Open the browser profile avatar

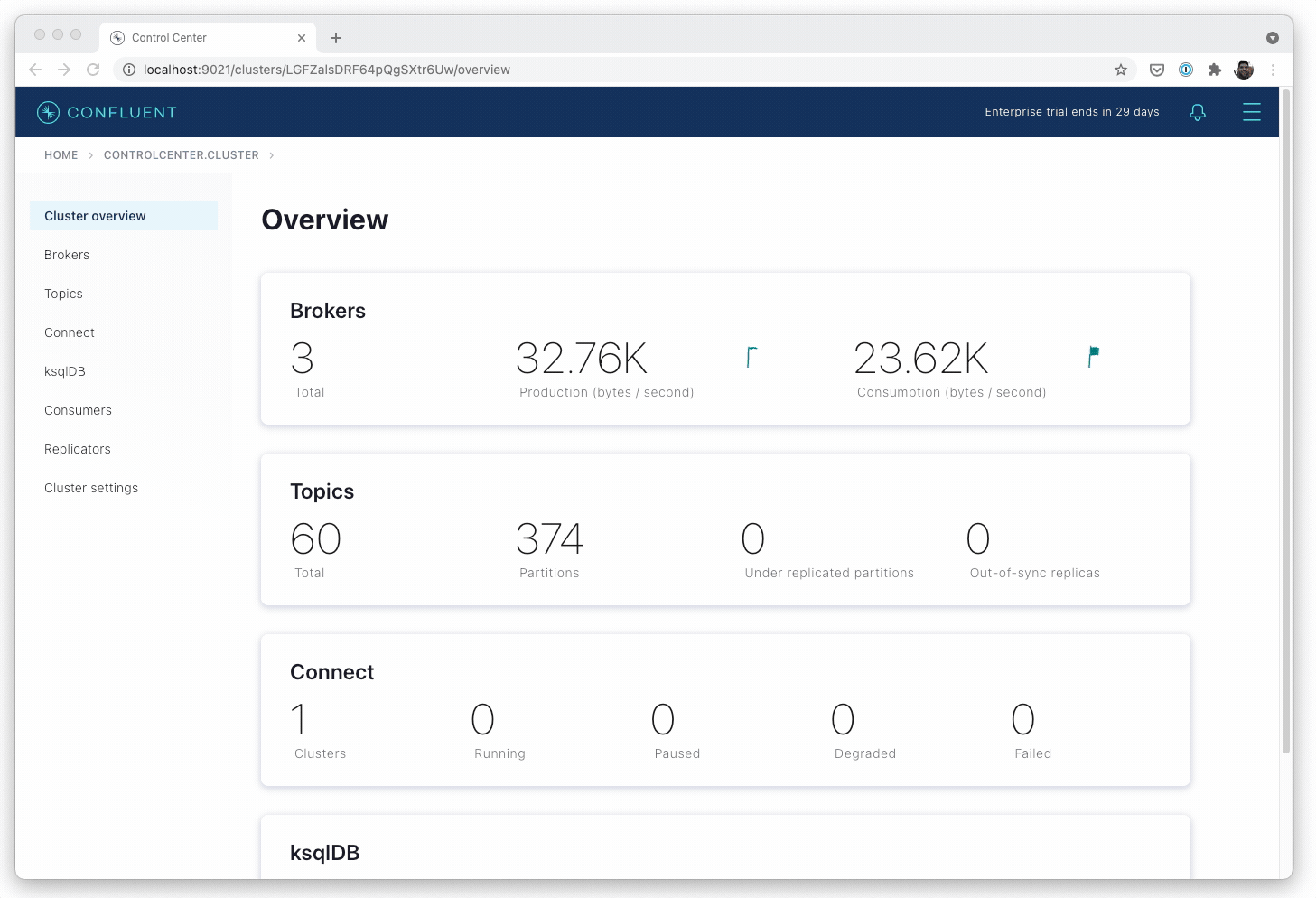point(1244,70)
